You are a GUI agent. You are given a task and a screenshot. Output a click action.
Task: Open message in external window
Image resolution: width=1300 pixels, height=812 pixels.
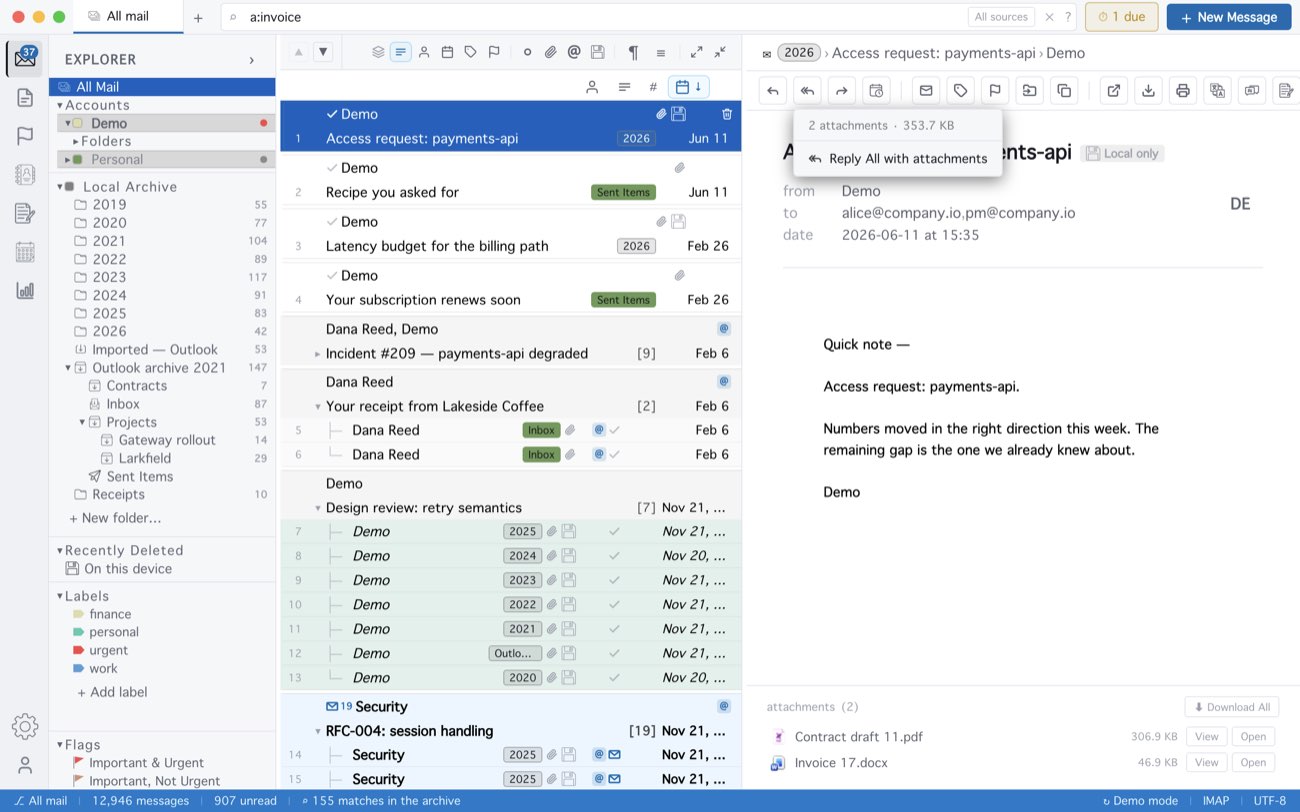pyautogui.click(x=1113, y=91)
